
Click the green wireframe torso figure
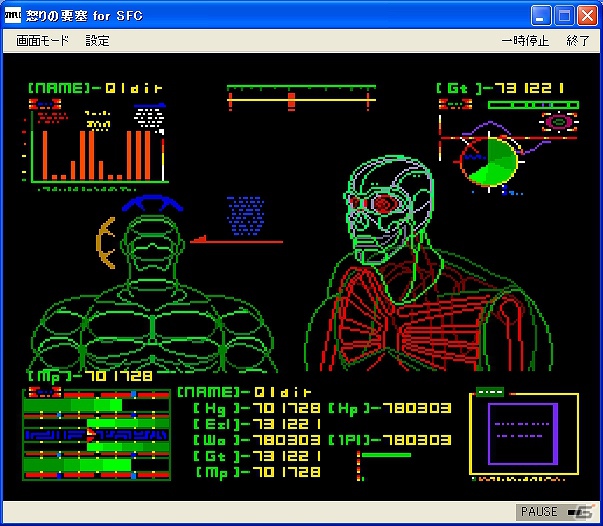[x=153, y=294]
